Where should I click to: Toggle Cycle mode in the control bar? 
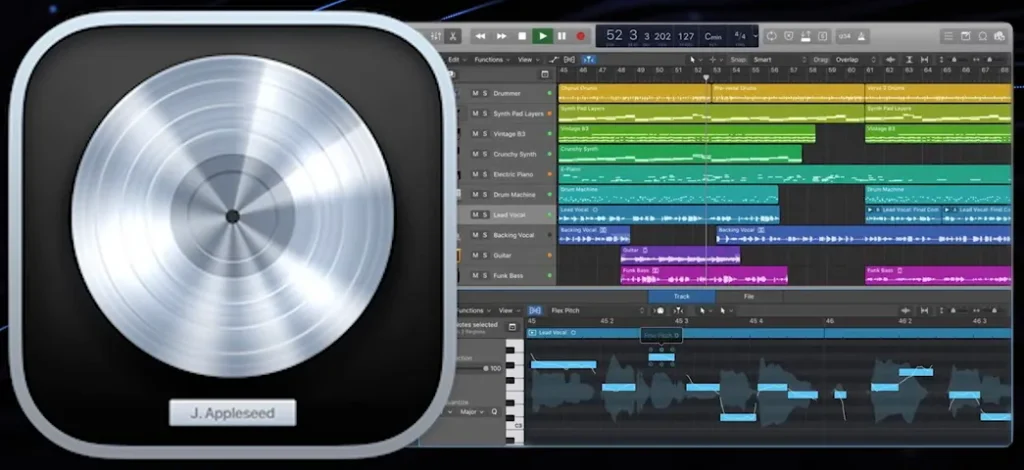point(771,37)
